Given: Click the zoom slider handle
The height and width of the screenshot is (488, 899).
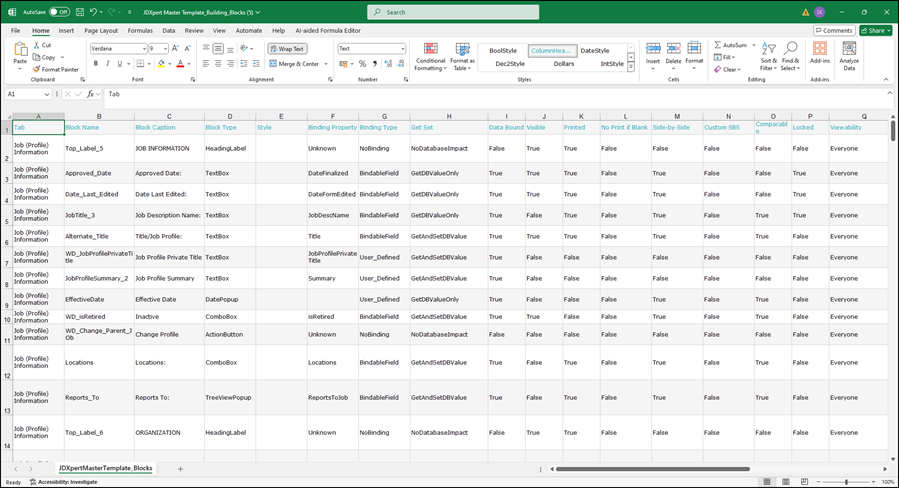Looking at the screenshot, I should pyautogui.click(x=846, y=482).
